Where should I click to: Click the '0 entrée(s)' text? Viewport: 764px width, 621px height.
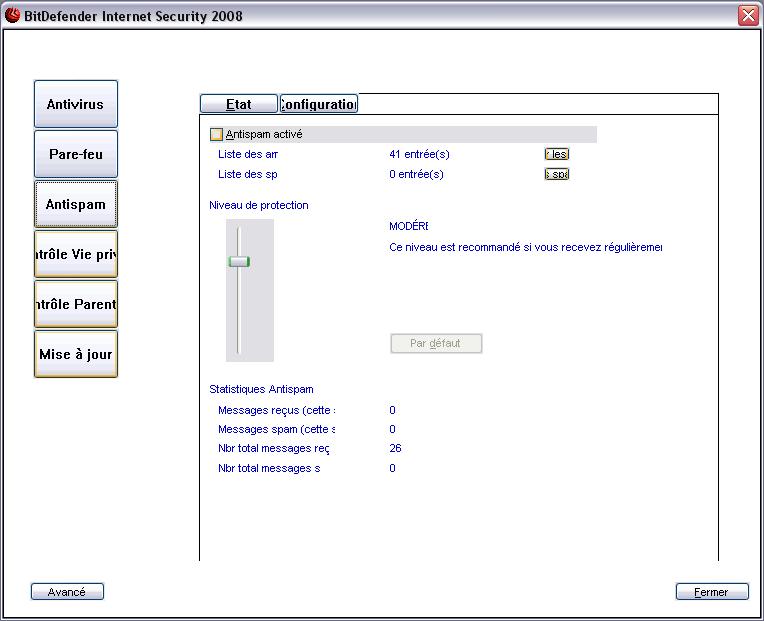[416, 174]
